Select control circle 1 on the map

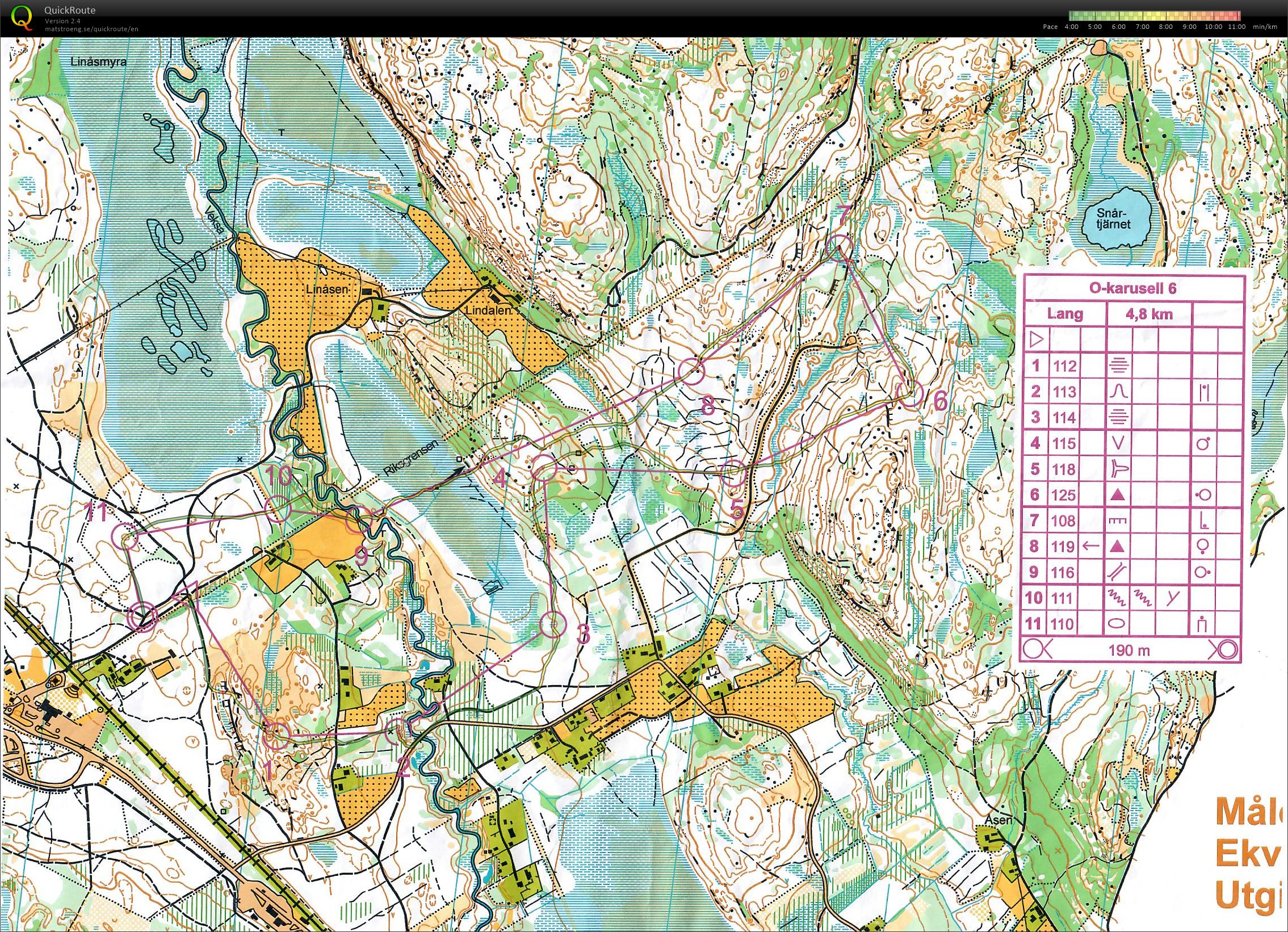[x=278, y=737]
